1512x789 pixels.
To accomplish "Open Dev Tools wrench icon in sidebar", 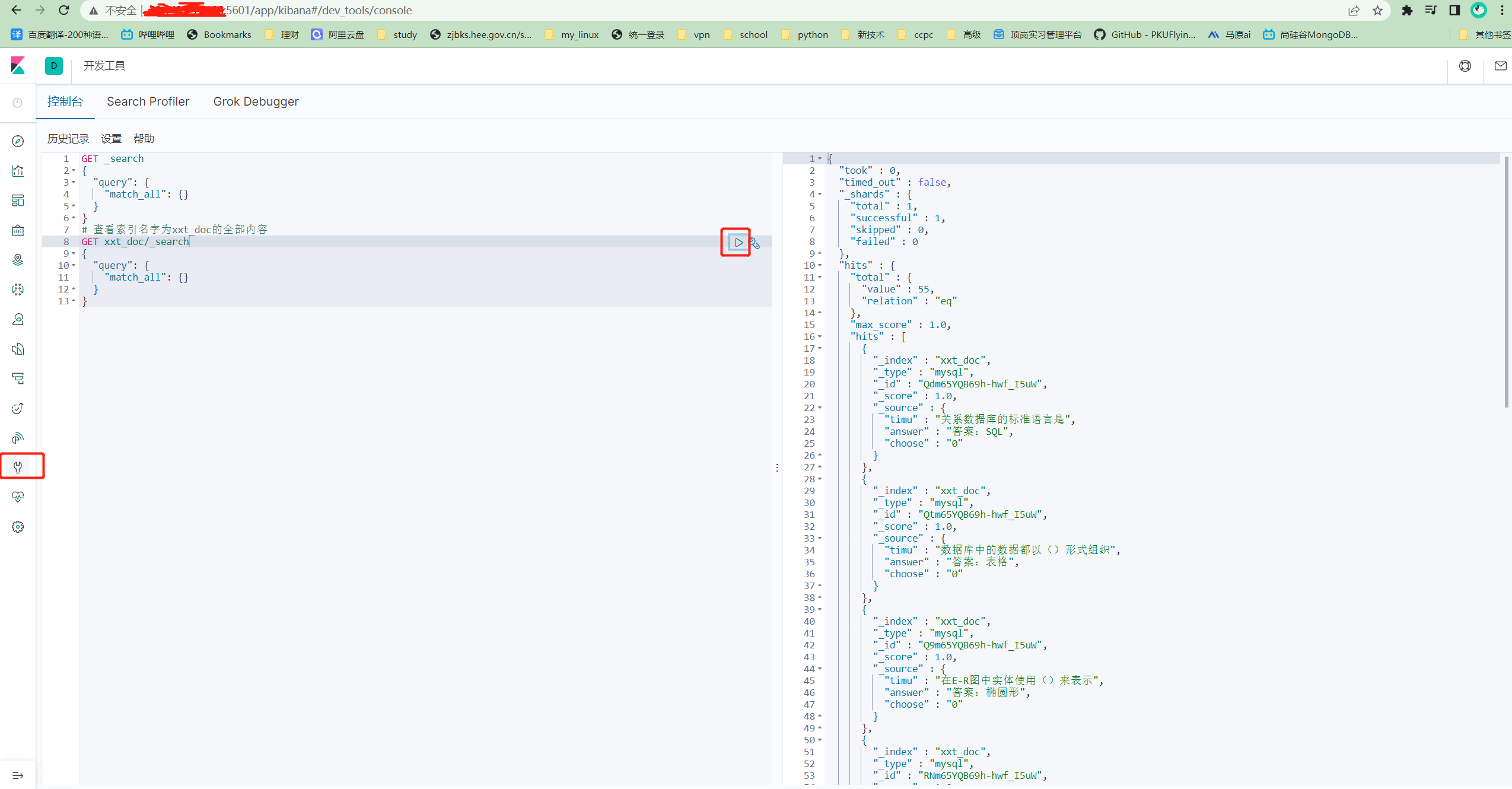I will pos(18,467).
